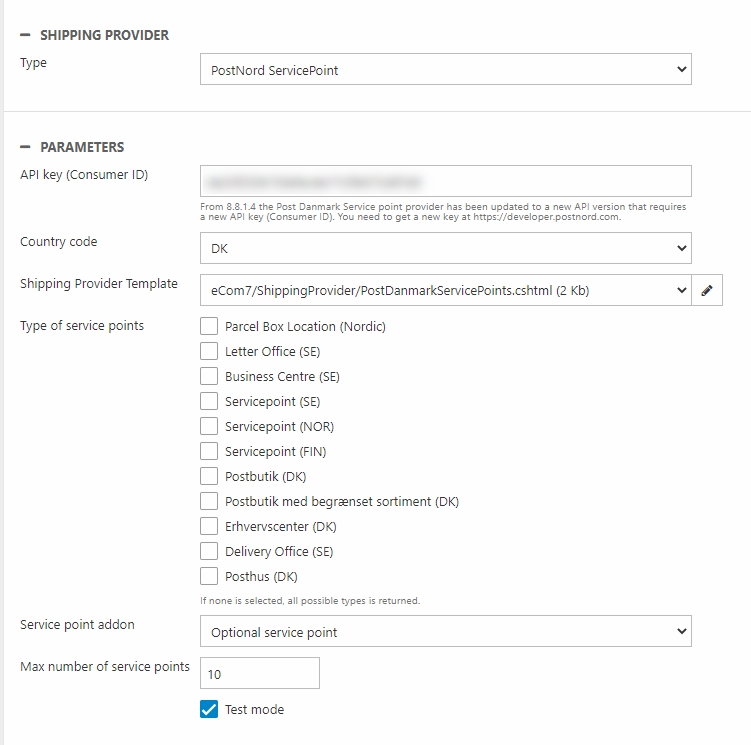Open the Shipping Provider Template dropdown
Screen dimensions: 751x745
(445, 290)
